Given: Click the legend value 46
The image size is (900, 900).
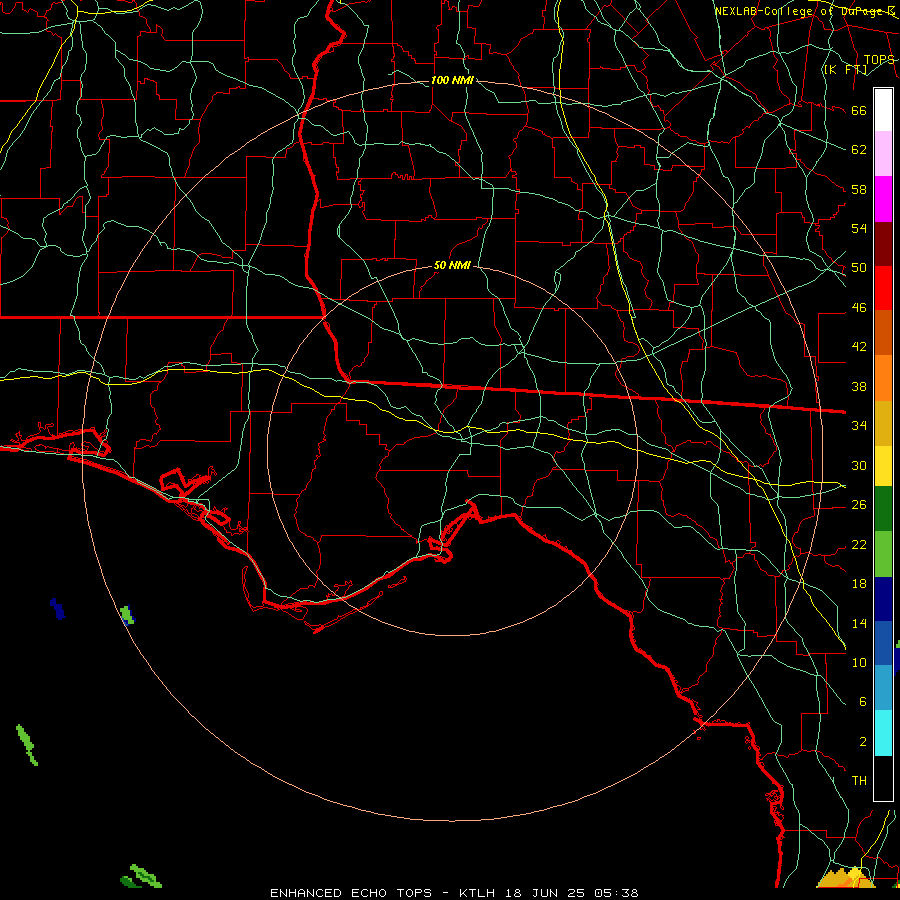Looking at the screenshot, I should click(x=859, y=308).
